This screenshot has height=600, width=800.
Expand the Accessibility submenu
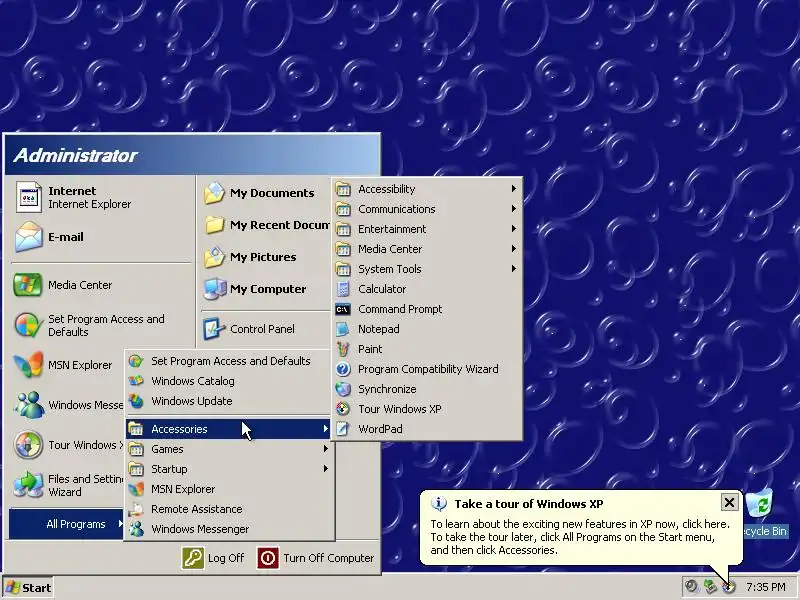tap(427, 189)
